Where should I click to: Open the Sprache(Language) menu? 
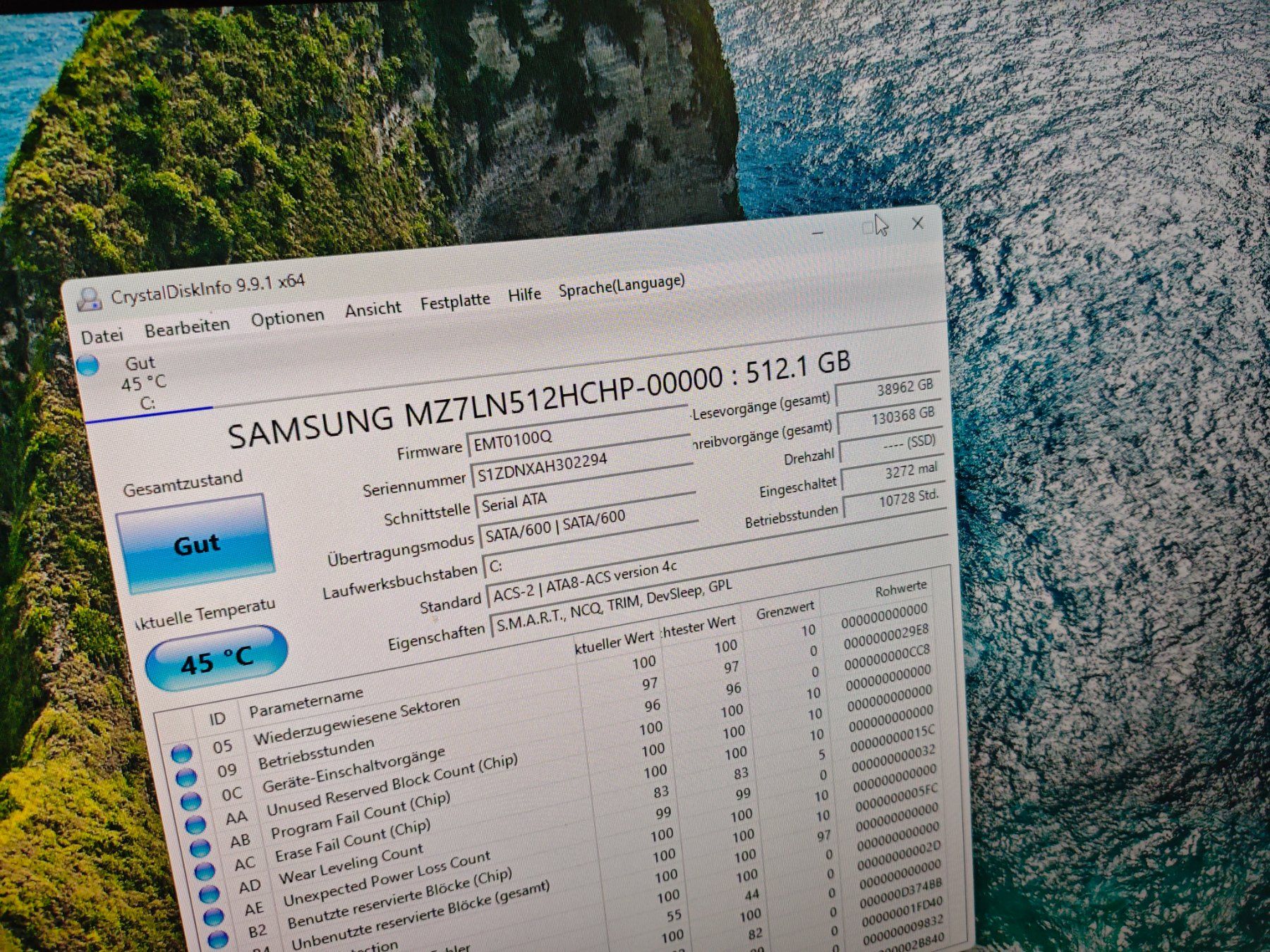tap(622, 285)
